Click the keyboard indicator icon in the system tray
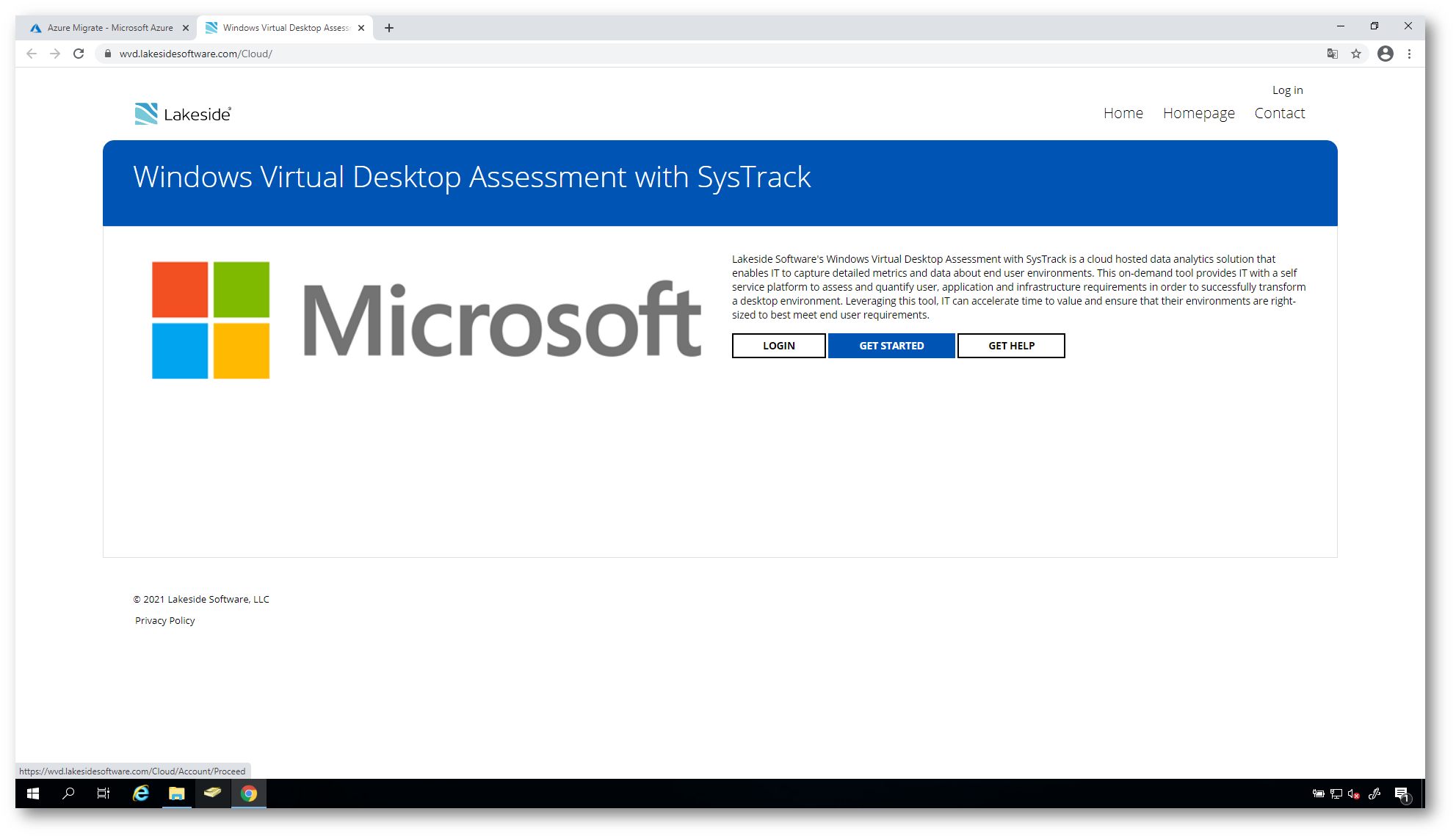Viewport: 1456px width, 839px height. click(1319, 793)
